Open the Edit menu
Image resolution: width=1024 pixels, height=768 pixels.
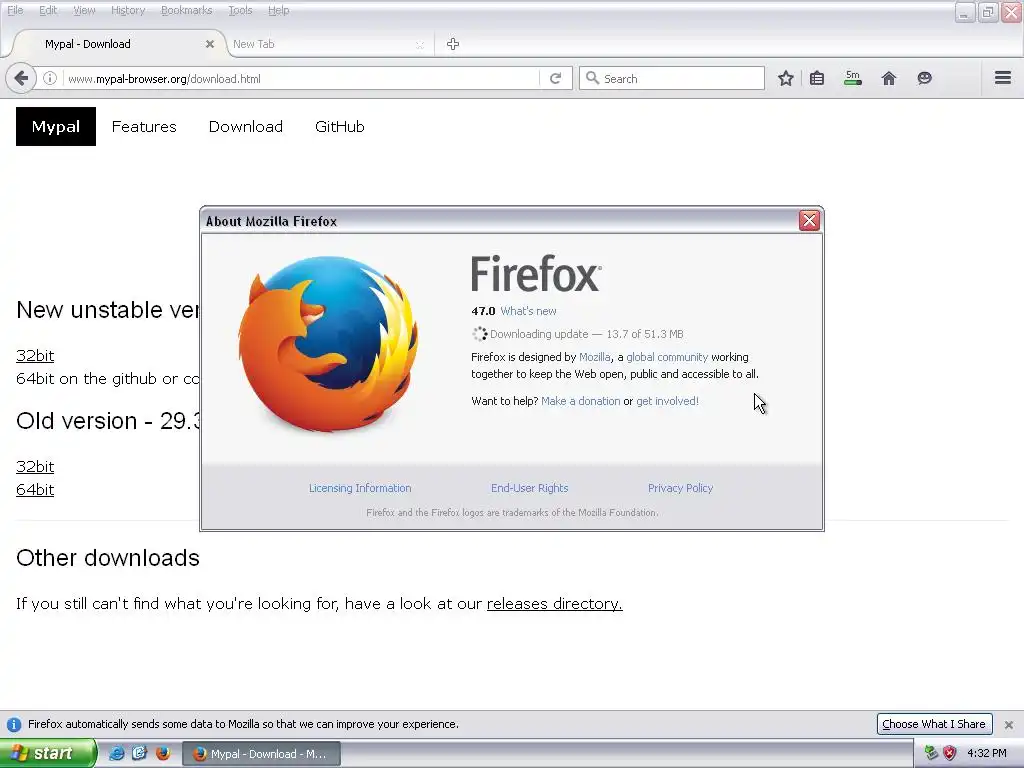(x=48, y=10)
